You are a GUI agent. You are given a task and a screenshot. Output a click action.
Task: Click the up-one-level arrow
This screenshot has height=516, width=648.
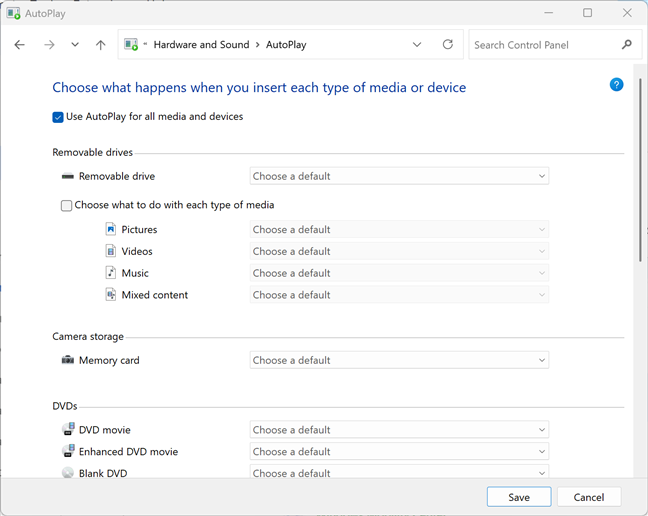click(100, 45)
